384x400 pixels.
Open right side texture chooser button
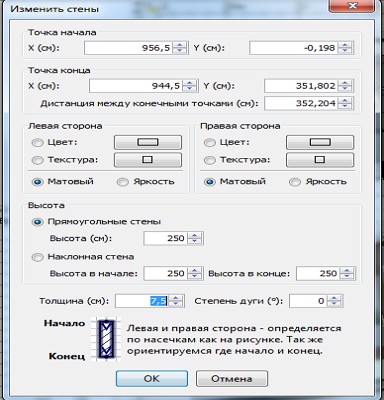(320, 160)
